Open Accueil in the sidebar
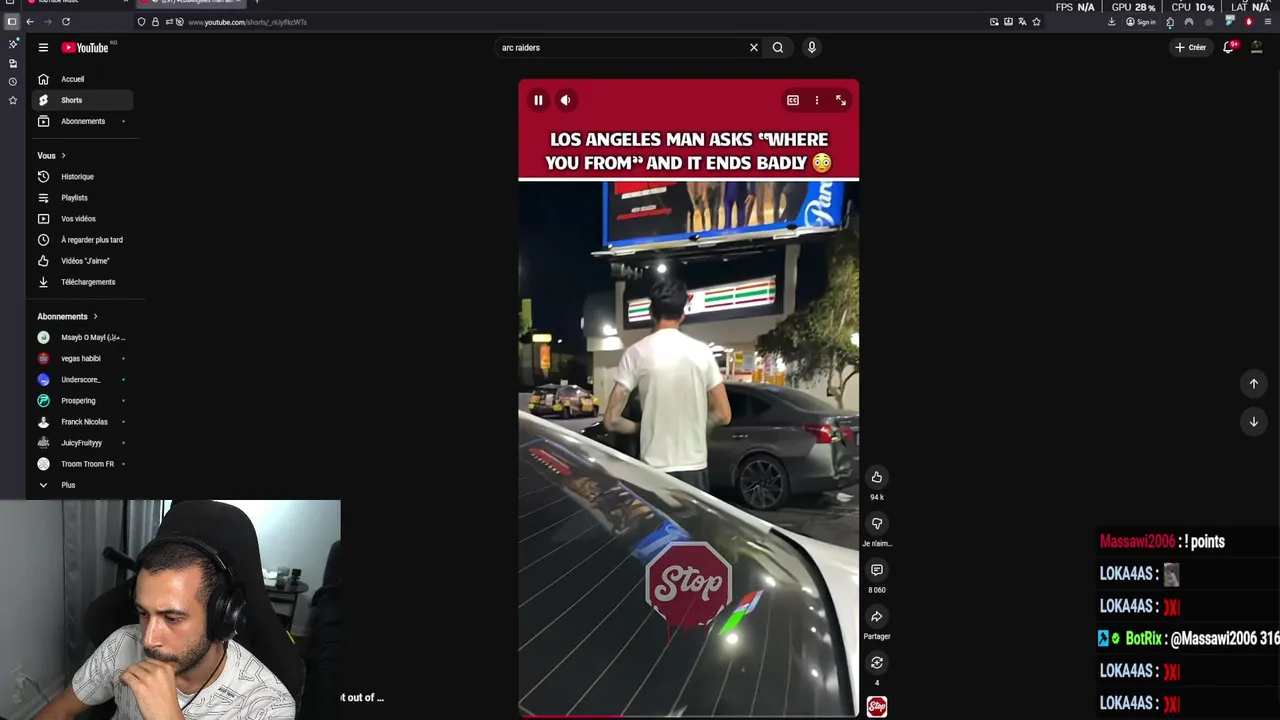This screenshot has width=1280, height=720. 81,79
